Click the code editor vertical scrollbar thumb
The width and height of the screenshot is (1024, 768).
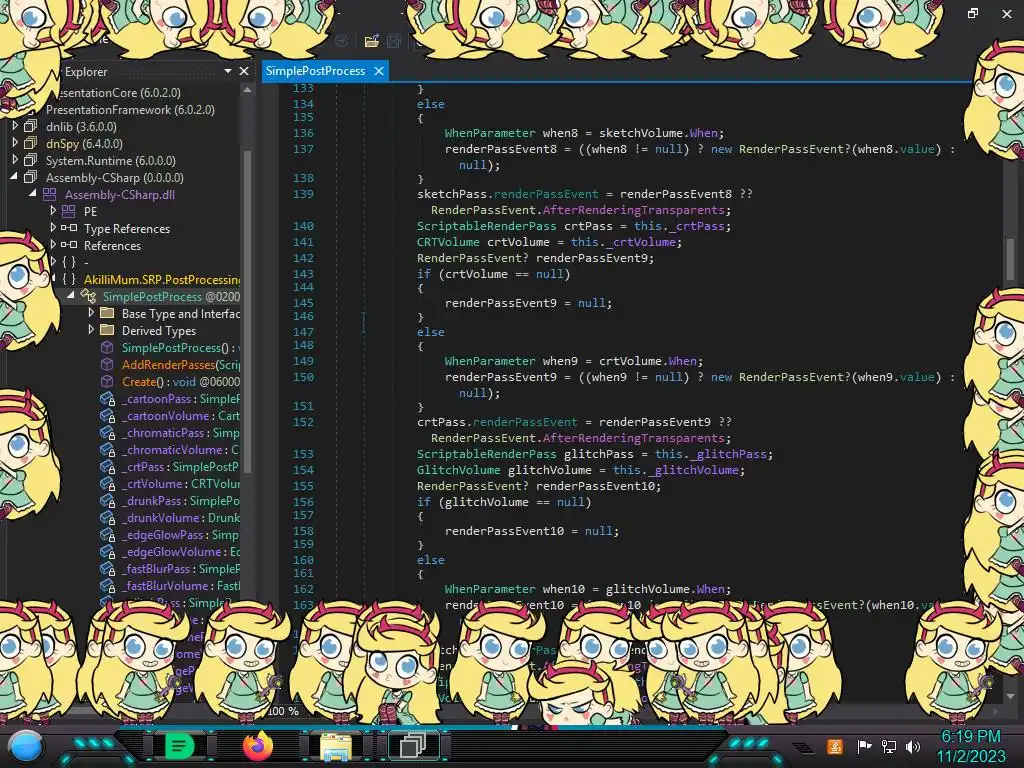coord(1011,259)
